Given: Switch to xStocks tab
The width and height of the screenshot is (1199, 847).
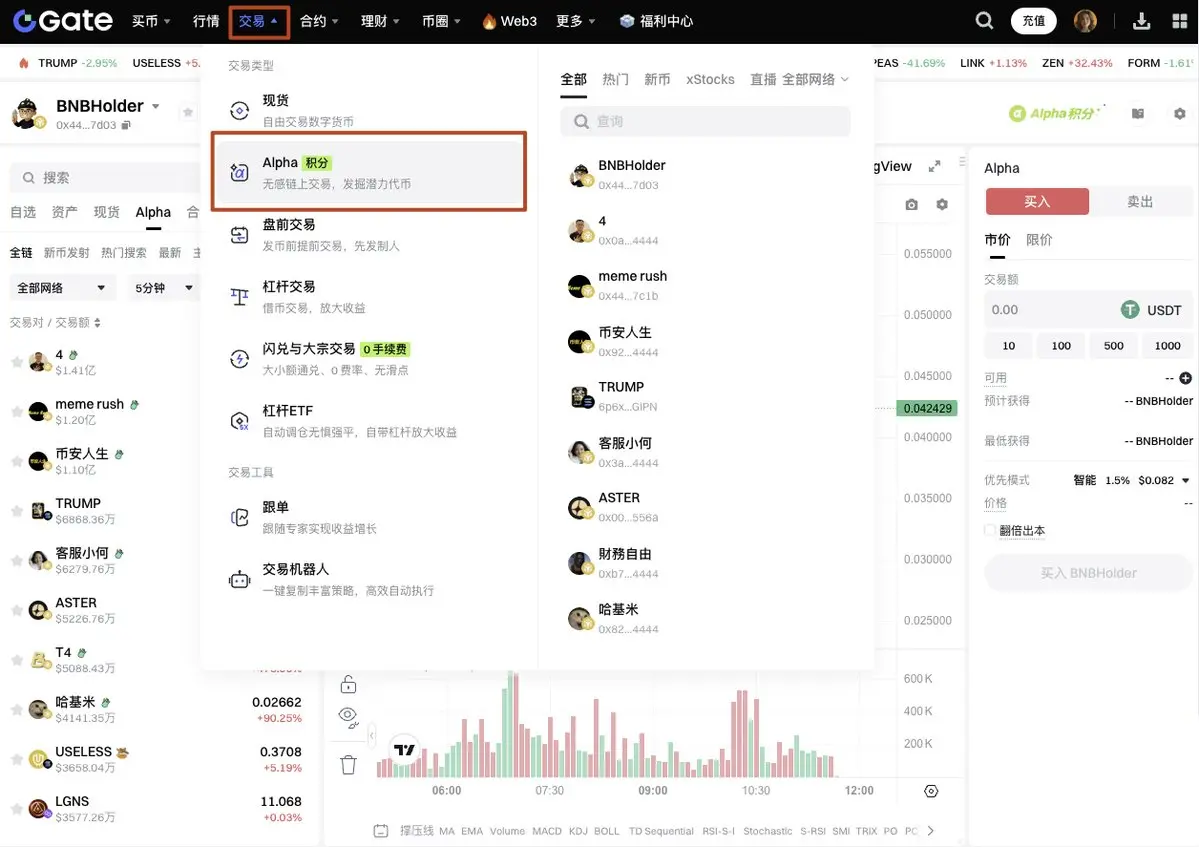Looking at the screenshot, I should [x=710, y=80].
